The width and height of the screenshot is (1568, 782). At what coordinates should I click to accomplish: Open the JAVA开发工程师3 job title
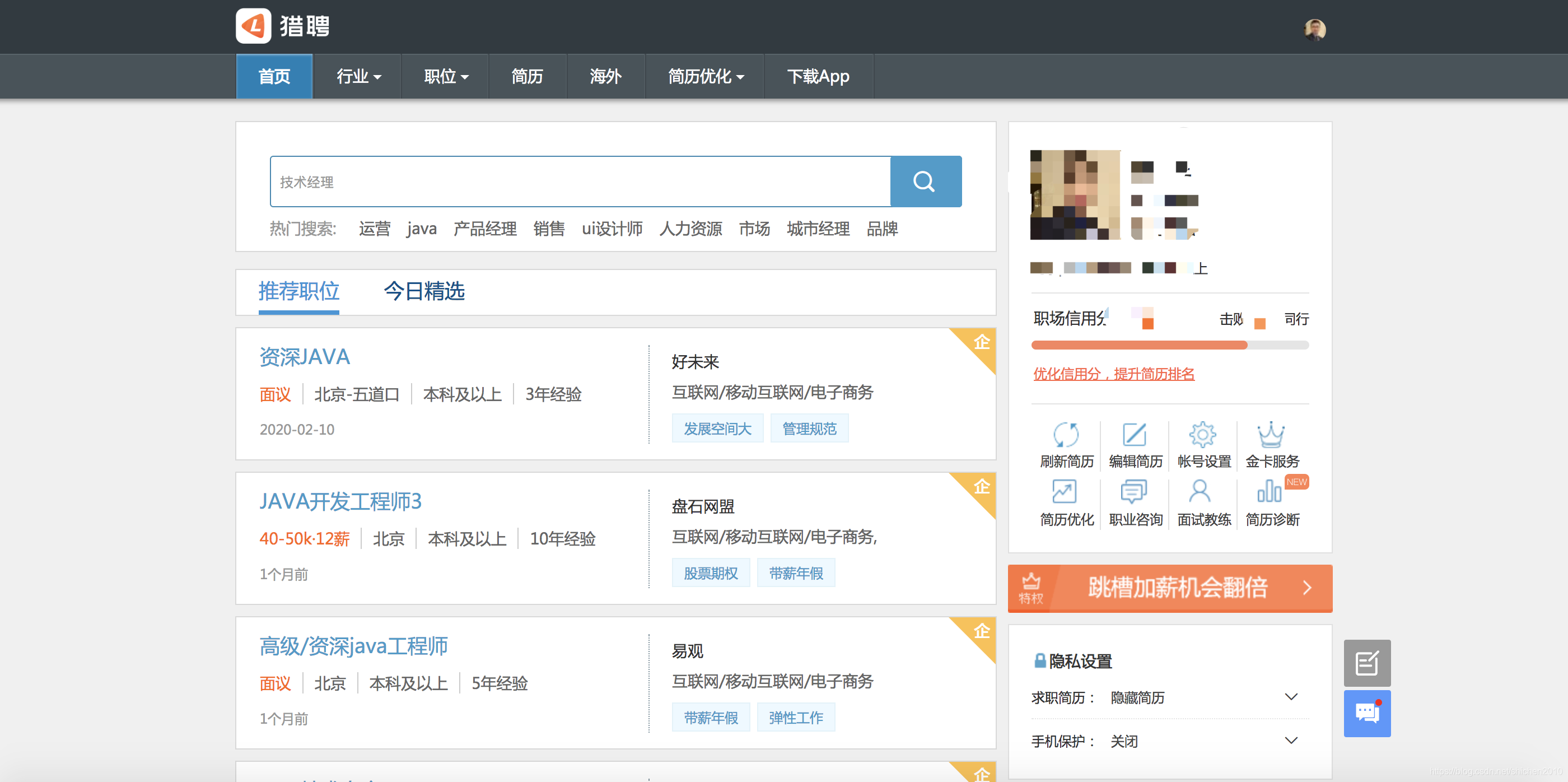point(340,502)
